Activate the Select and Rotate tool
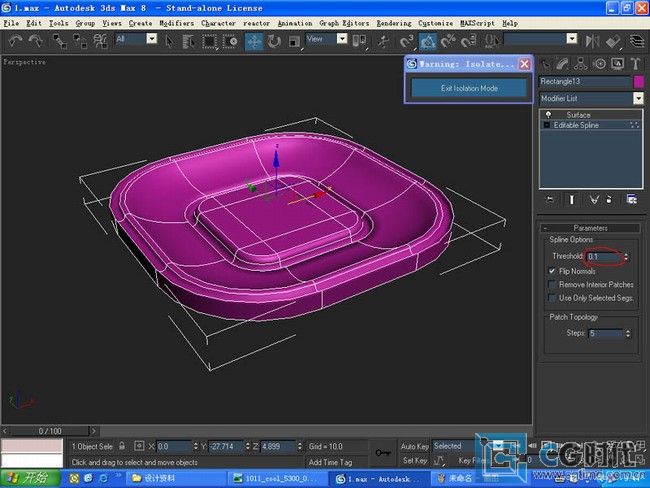The image size is (650, 488). 274,41
